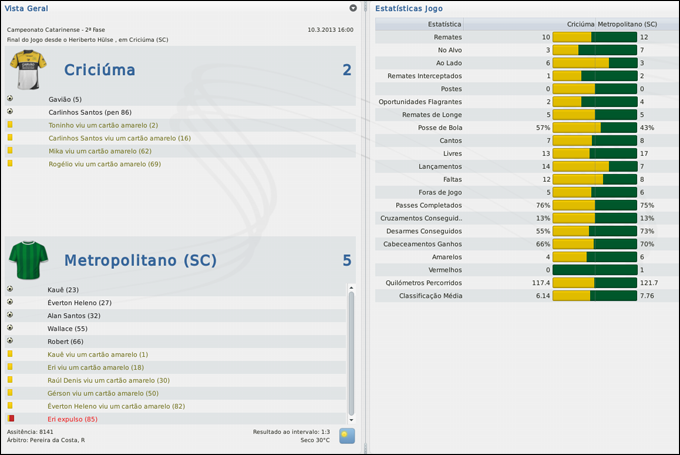The width and height of the screenshot is (680, 455).
Task: Click yellow card icon for Kauê (1)
Action: click(10, 354)
